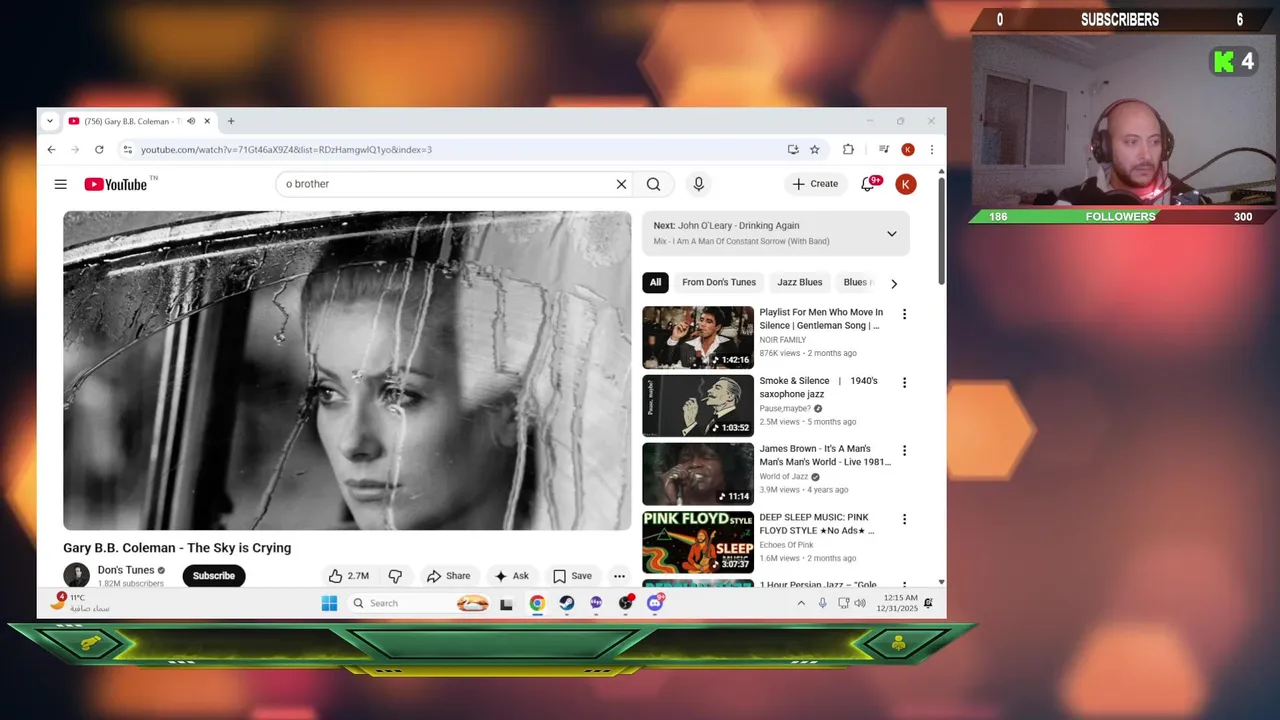Open 'Playlist For Men Who Move In Silence' title
The width and height of the screenshot is (1280, 720).
point(821,319)
